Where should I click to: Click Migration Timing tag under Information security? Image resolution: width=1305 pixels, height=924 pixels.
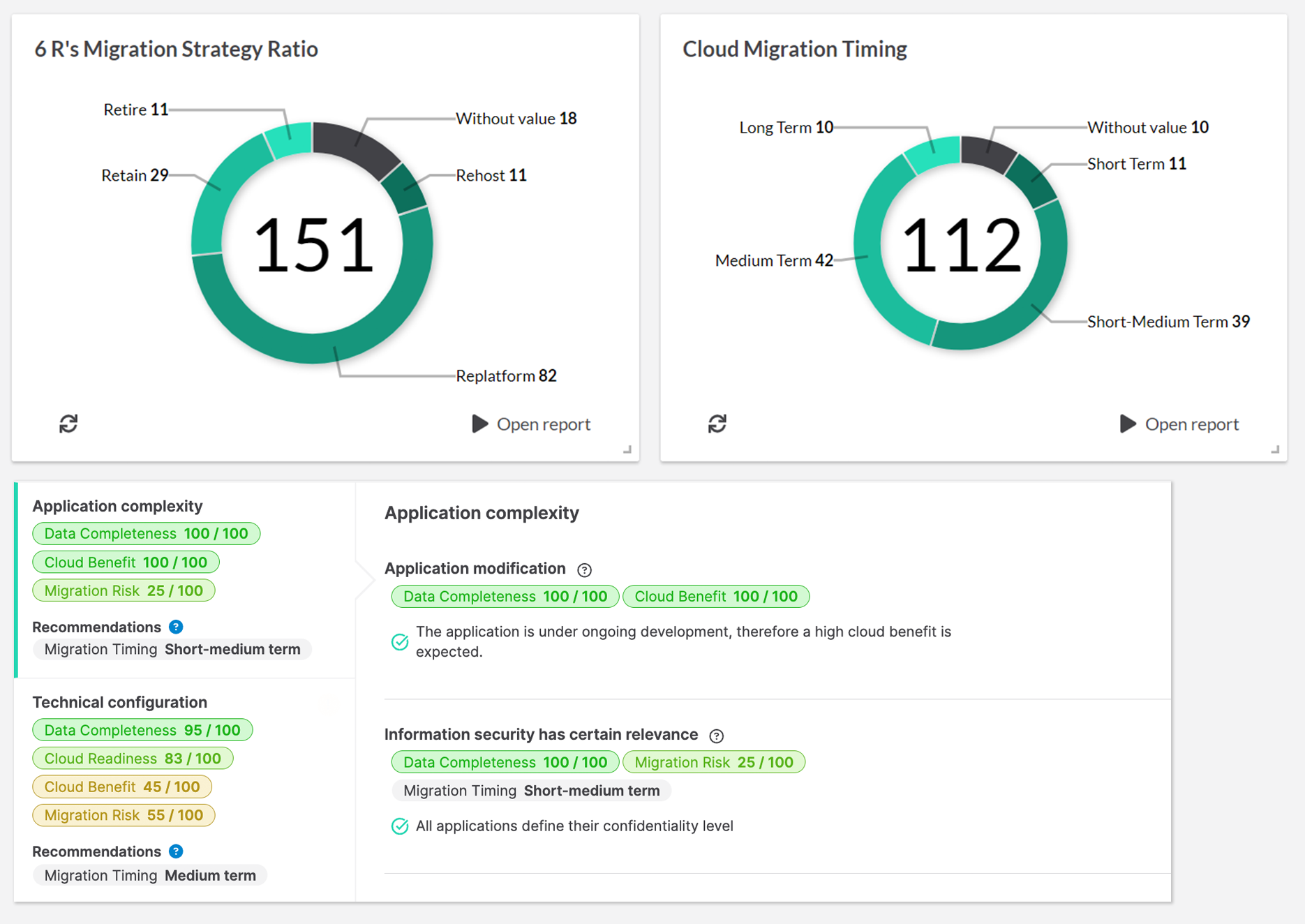(532, 791)
